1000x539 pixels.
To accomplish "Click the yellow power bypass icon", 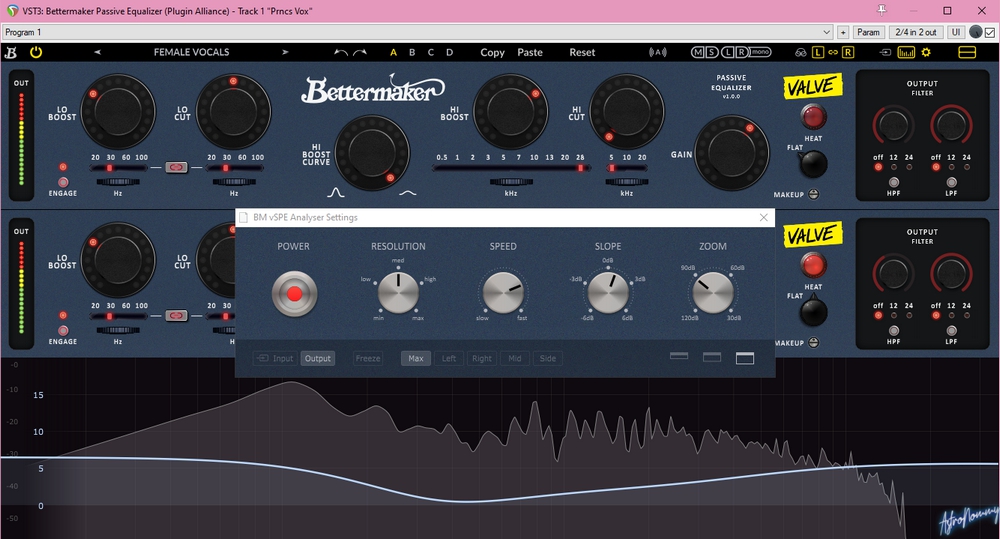I will coord(37,52).
